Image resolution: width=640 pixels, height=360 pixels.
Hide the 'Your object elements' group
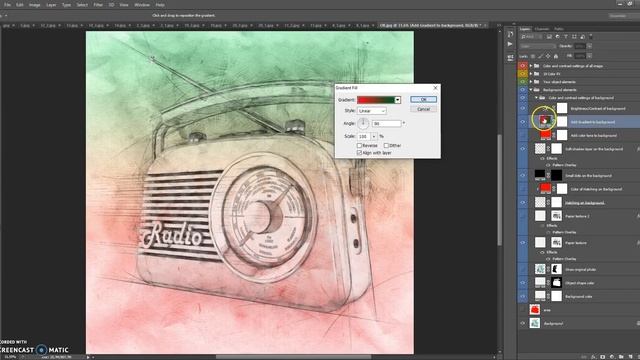pyautogui.click(x=522, y=82)
